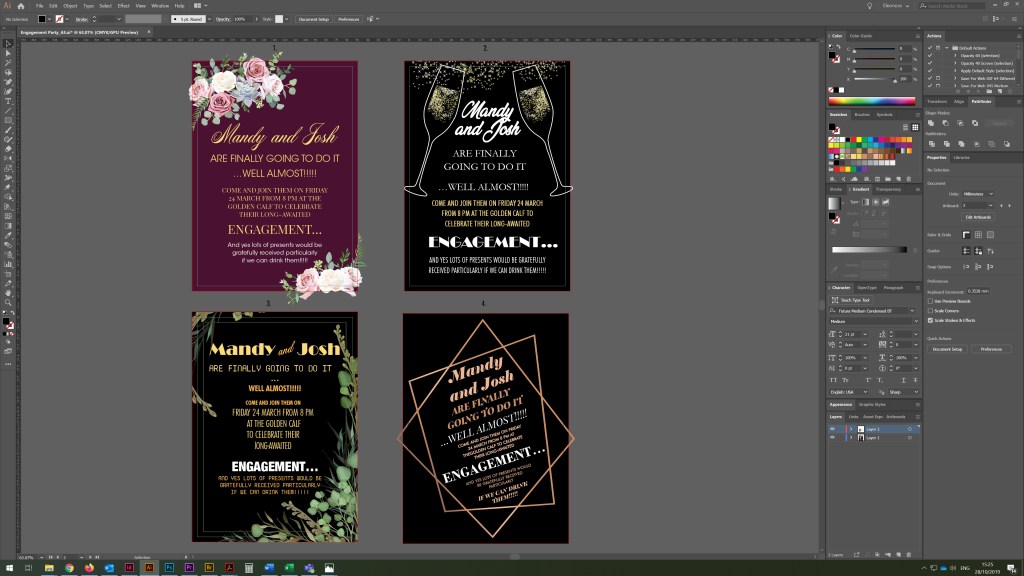Open the Effect menu
This screenshot has height=576, width=1024.
[123, 6]
